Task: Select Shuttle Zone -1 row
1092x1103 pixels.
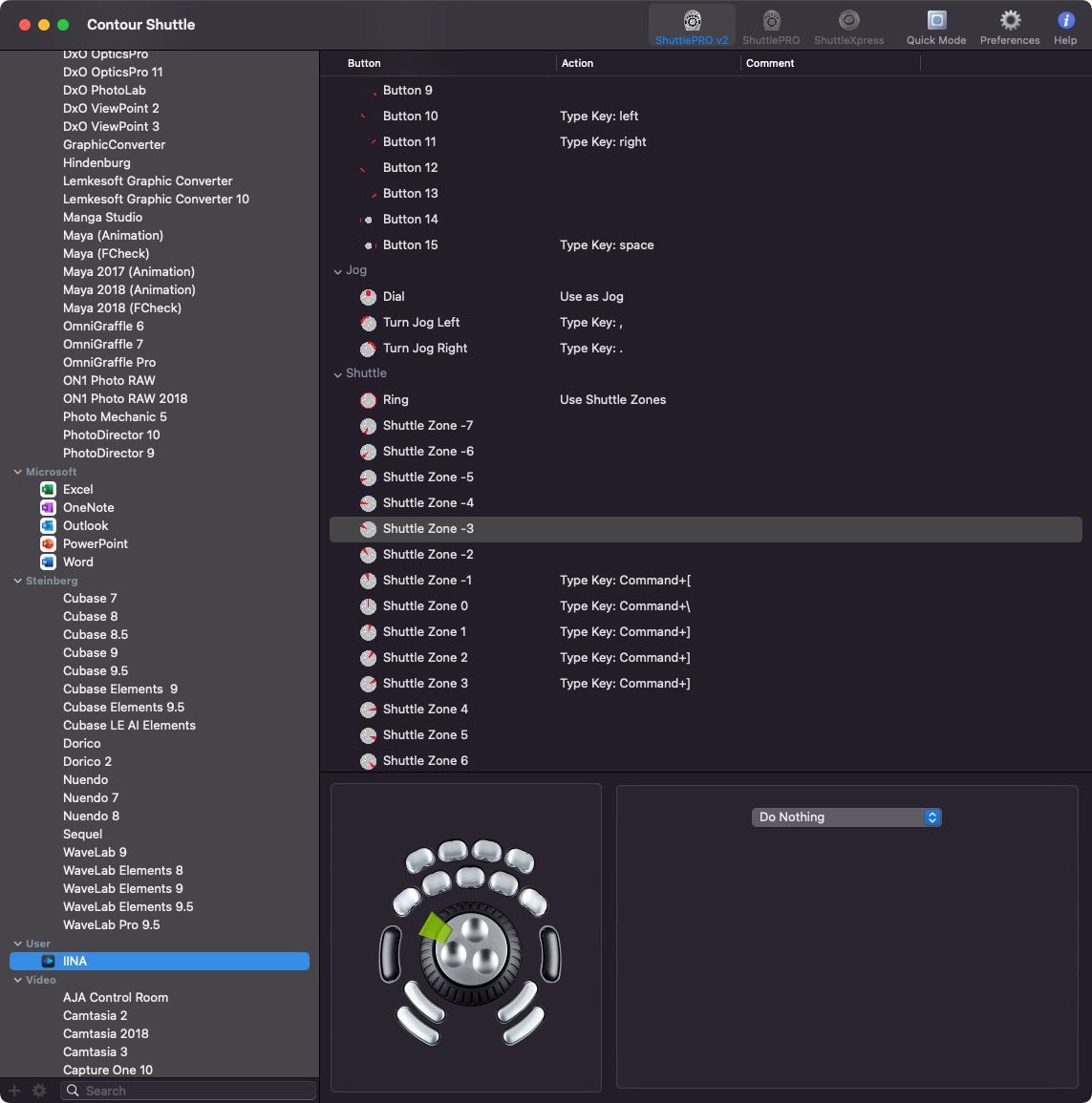Action: point(706,581)
